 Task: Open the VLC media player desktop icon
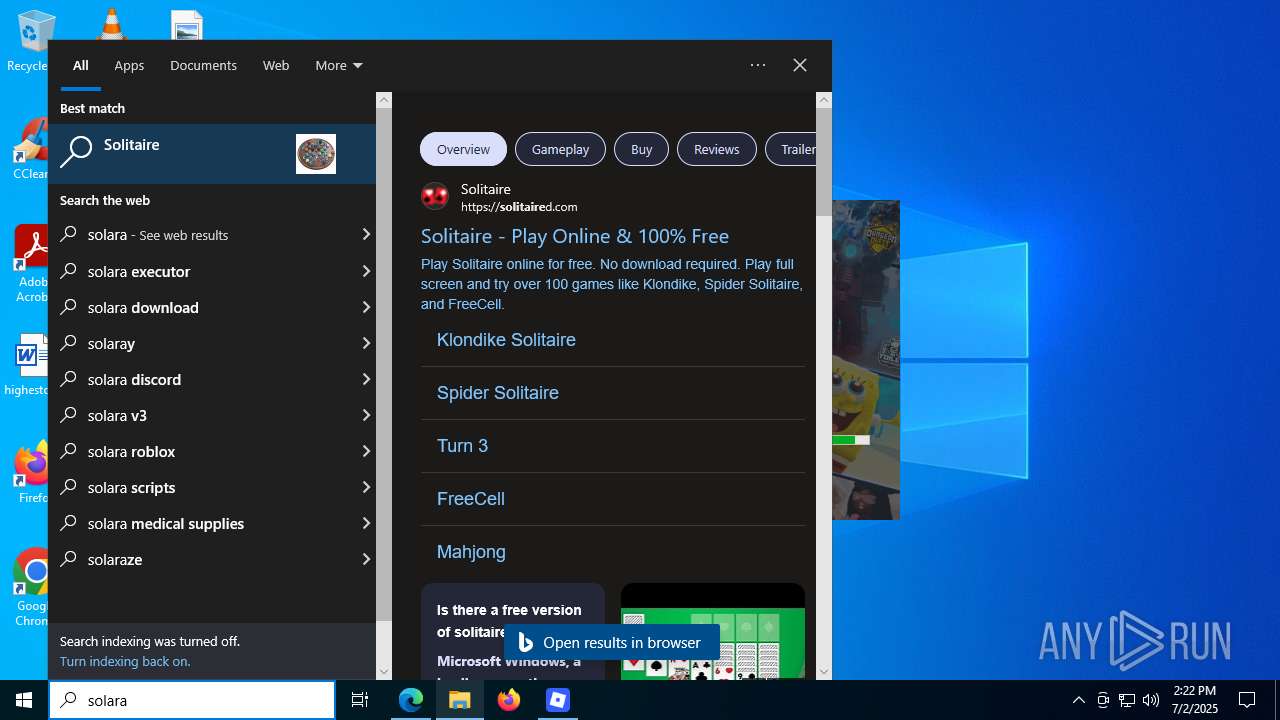(x=111, y=24)
